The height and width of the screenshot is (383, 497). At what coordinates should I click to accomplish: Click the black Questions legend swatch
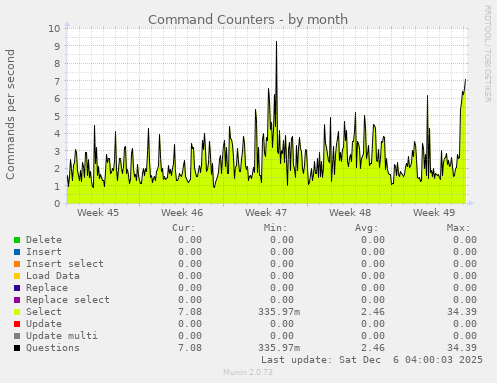click(x=17, y=348)
